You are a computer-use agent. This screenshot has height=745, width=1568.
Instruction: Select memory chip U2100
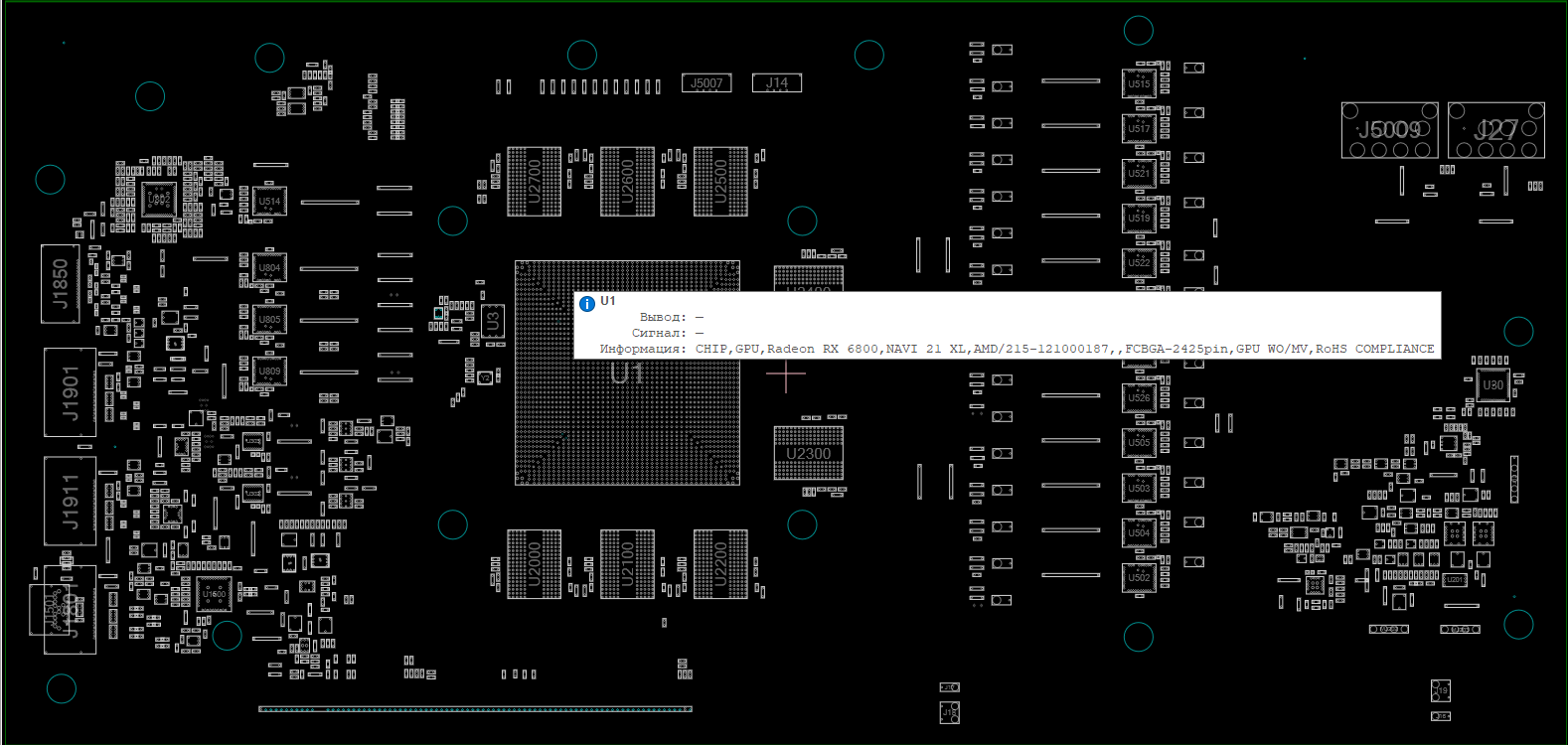tap(627, 564)
